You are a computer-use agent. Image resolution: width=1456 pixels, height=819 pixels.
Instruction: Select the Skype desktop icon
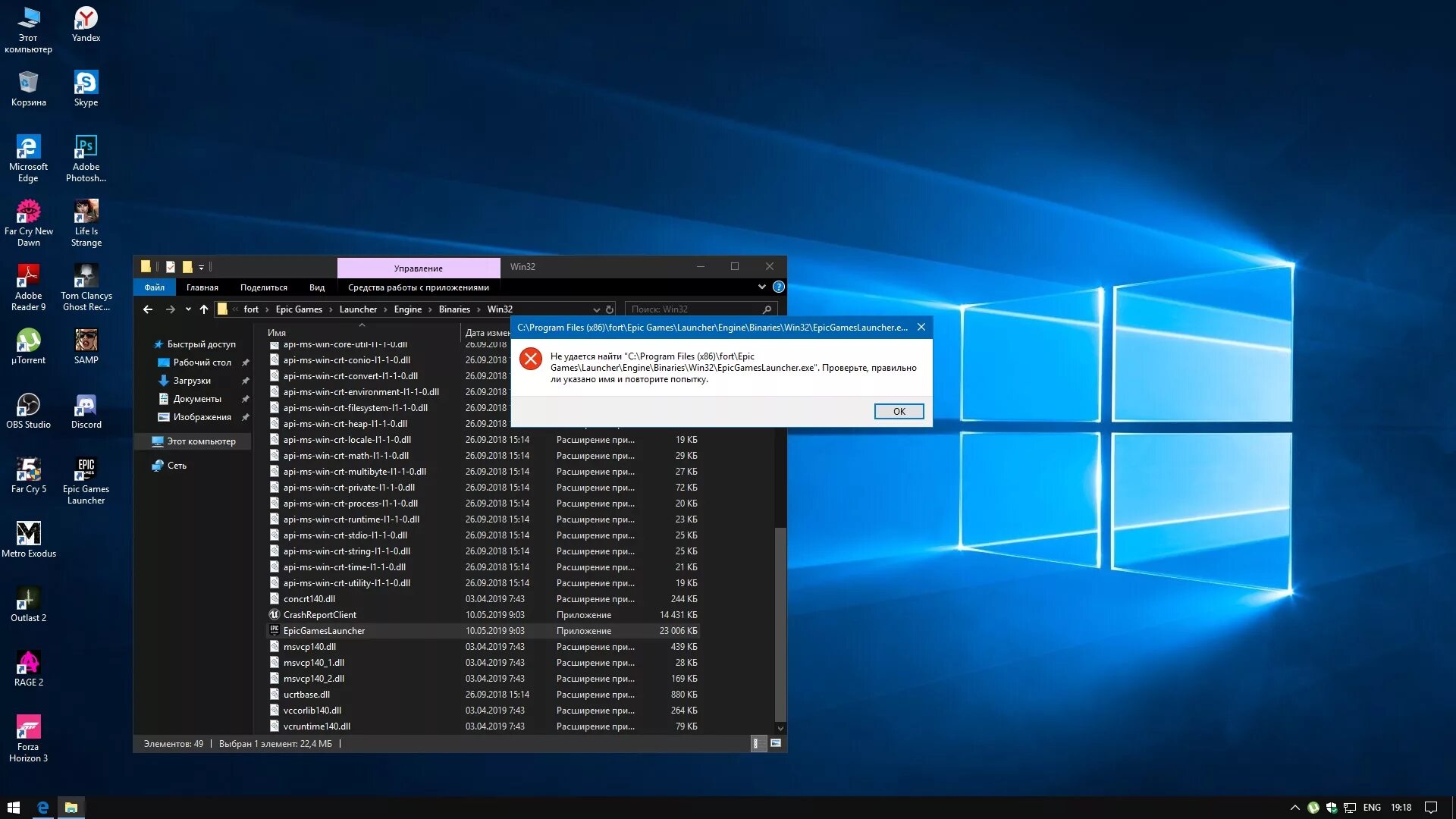[86, 89]
